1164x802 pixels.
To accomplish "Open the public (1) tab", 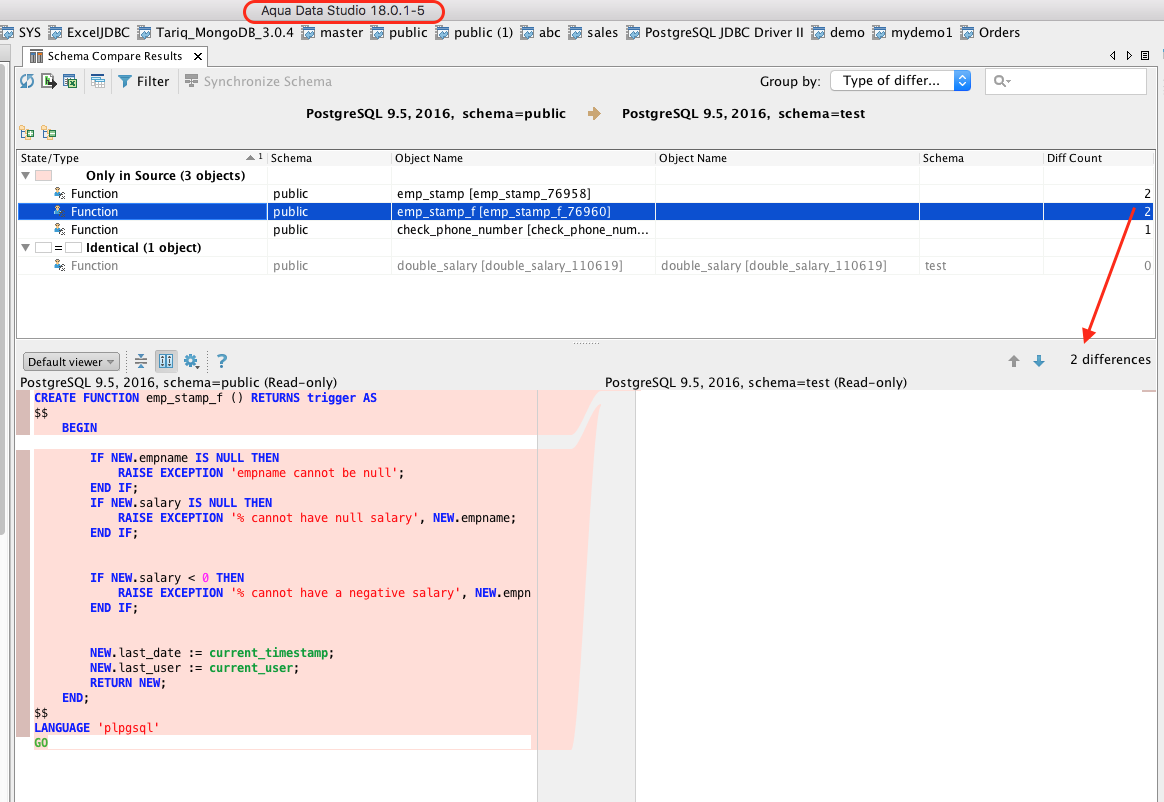I will [474, 33].
